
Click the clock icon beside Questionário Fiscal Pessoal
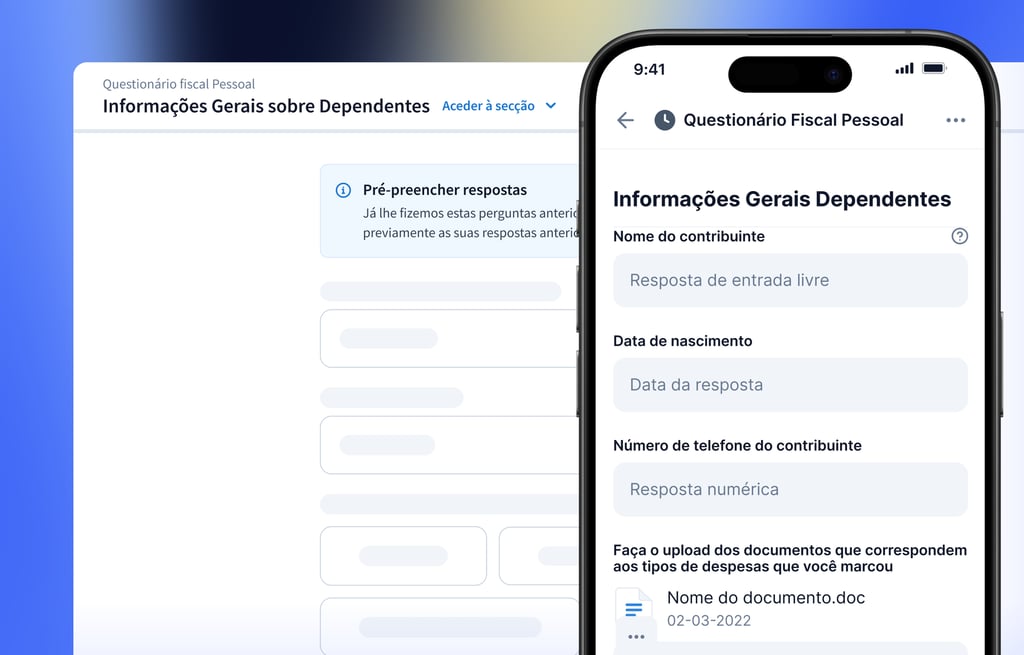tap(664, 120)
